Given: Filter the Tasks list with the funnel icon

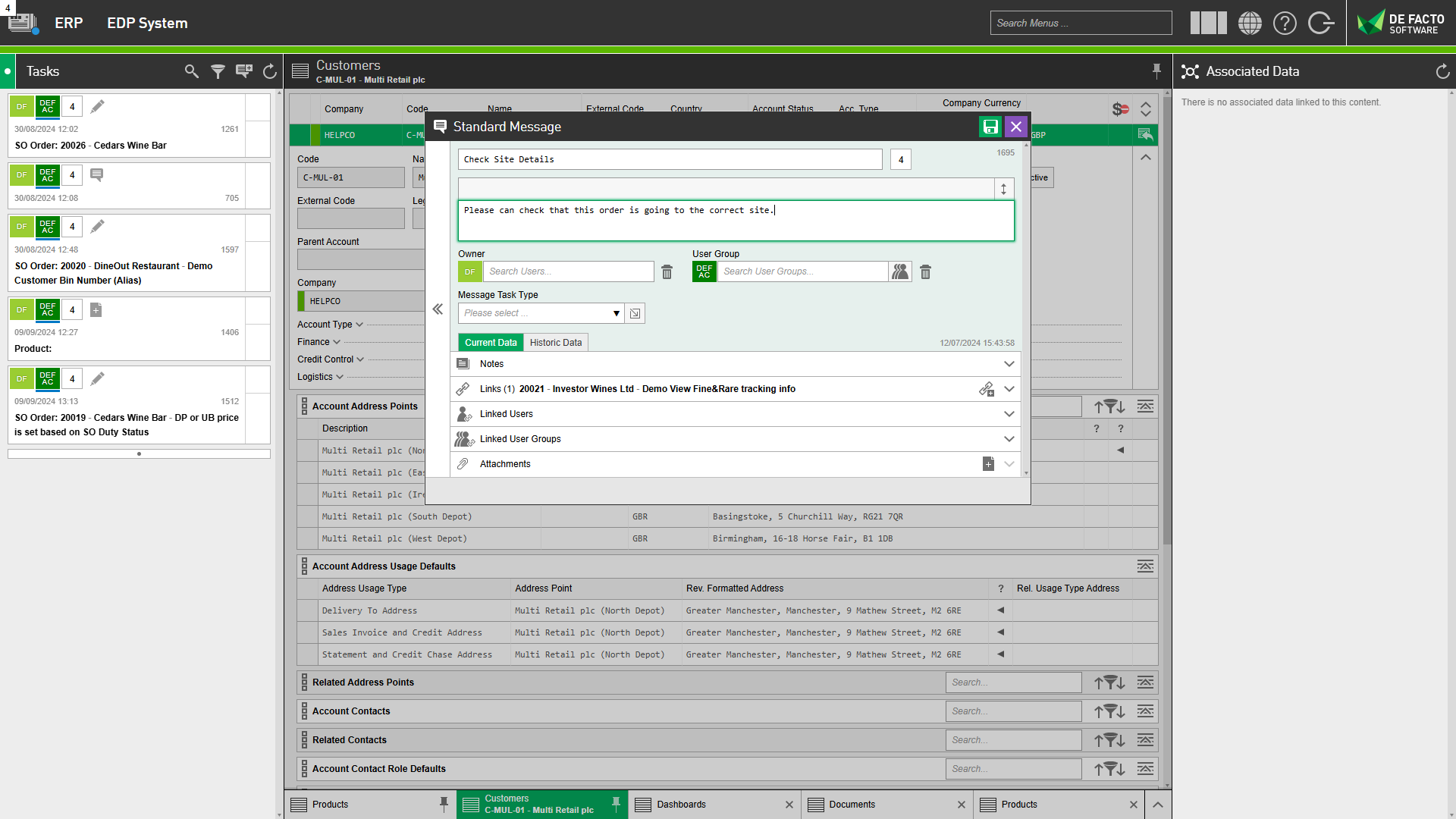Looking at the screenshot, I should [x=218, y=71].
